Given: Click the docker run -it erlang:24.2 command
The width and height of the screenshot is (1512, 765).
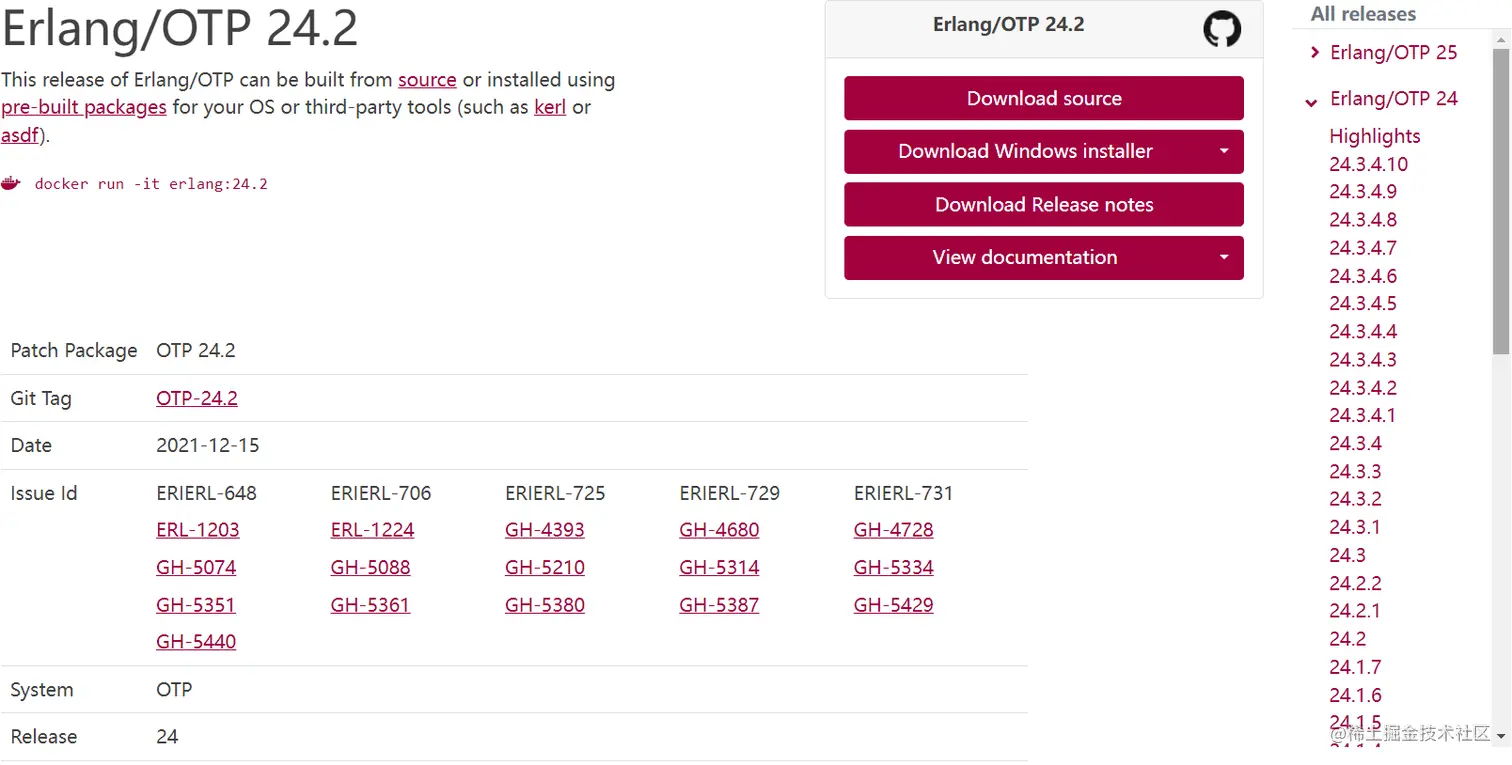Looking at the screenshot, I should point(151,184).
